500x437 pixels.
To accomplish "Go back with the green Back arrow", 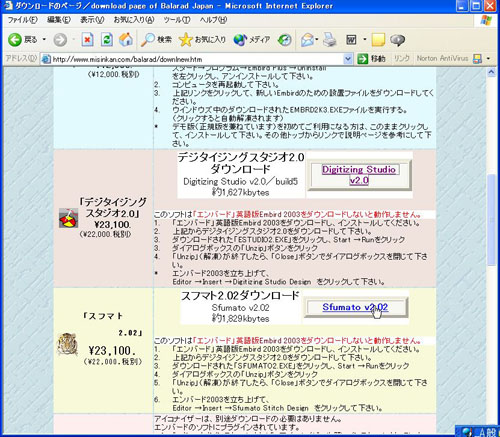I will pos(22,40).
